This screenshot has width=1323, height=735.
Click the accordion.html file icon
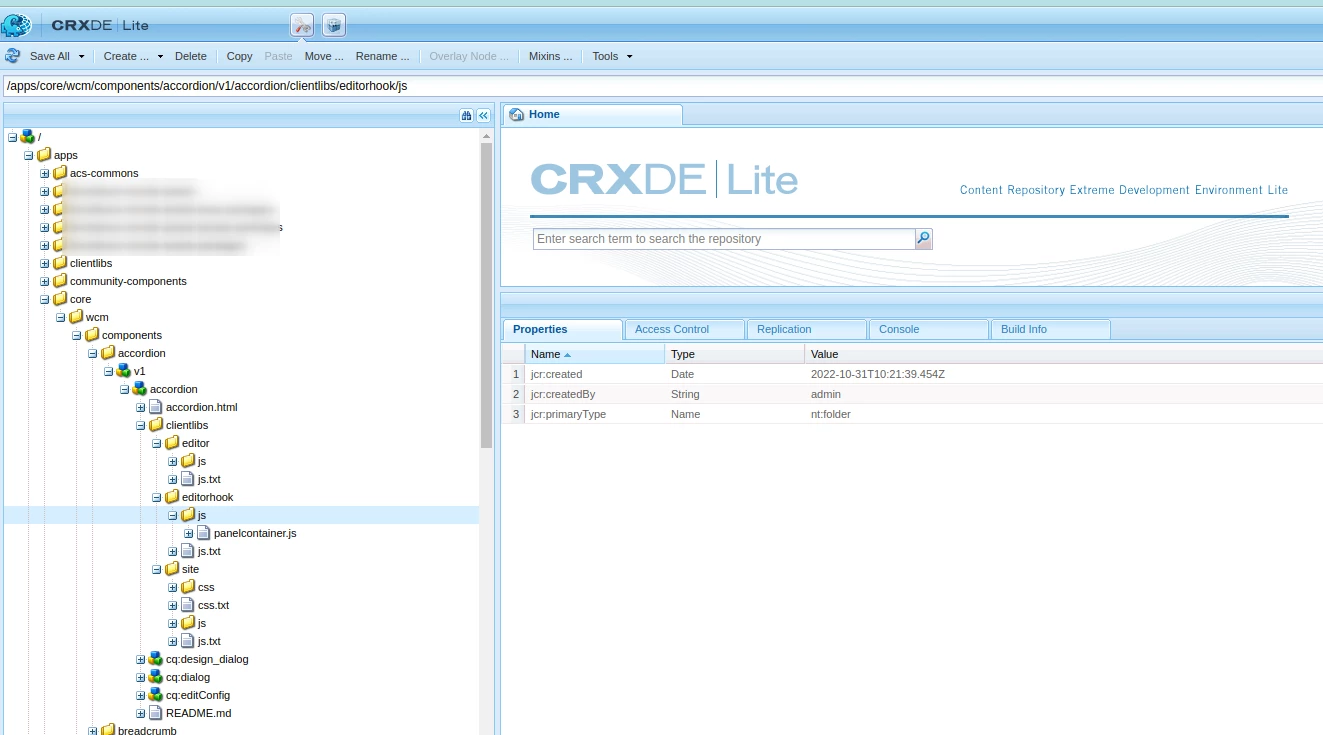(155, 407)
